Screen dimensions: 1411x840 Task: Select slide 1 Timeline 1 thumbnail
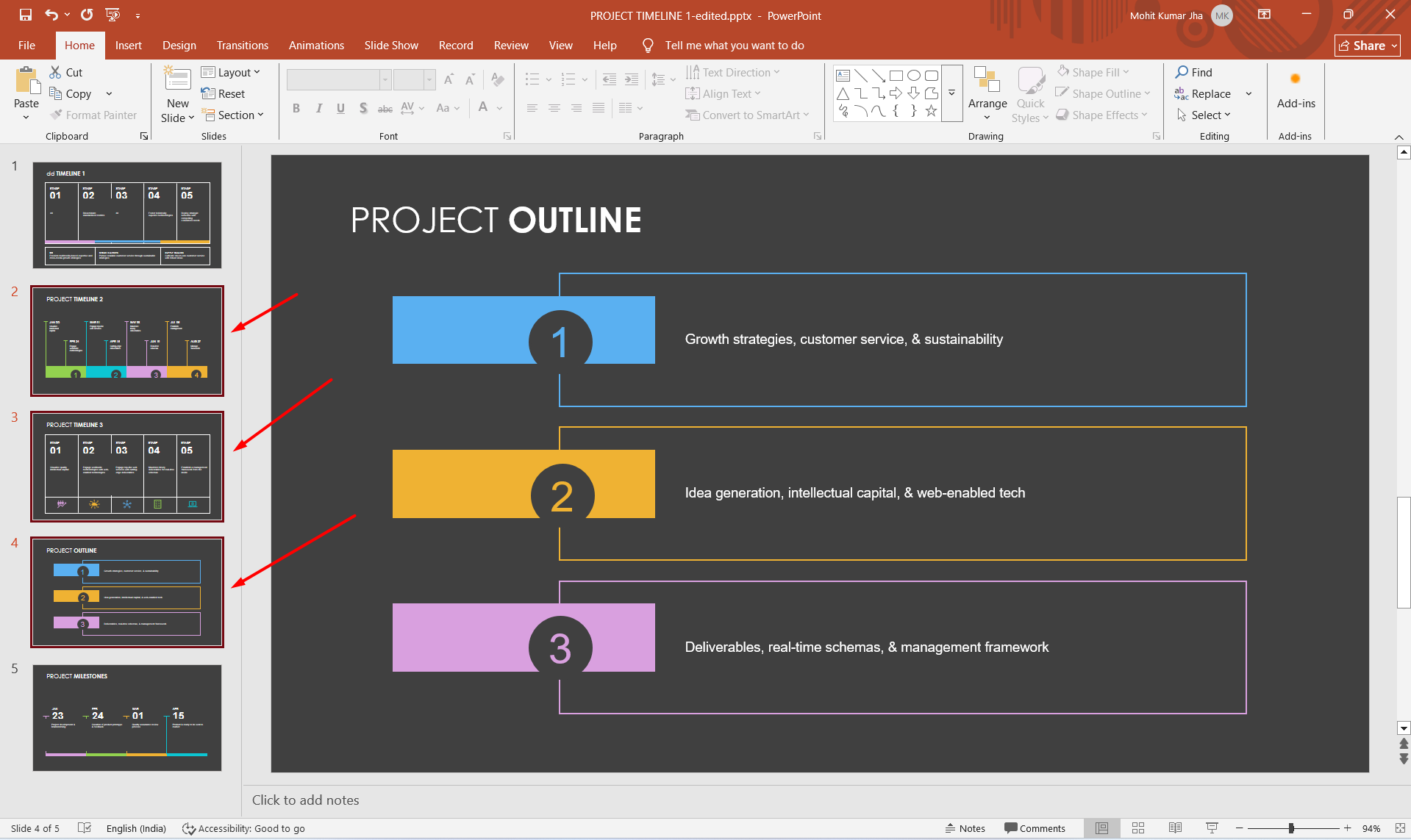(126, 215)
